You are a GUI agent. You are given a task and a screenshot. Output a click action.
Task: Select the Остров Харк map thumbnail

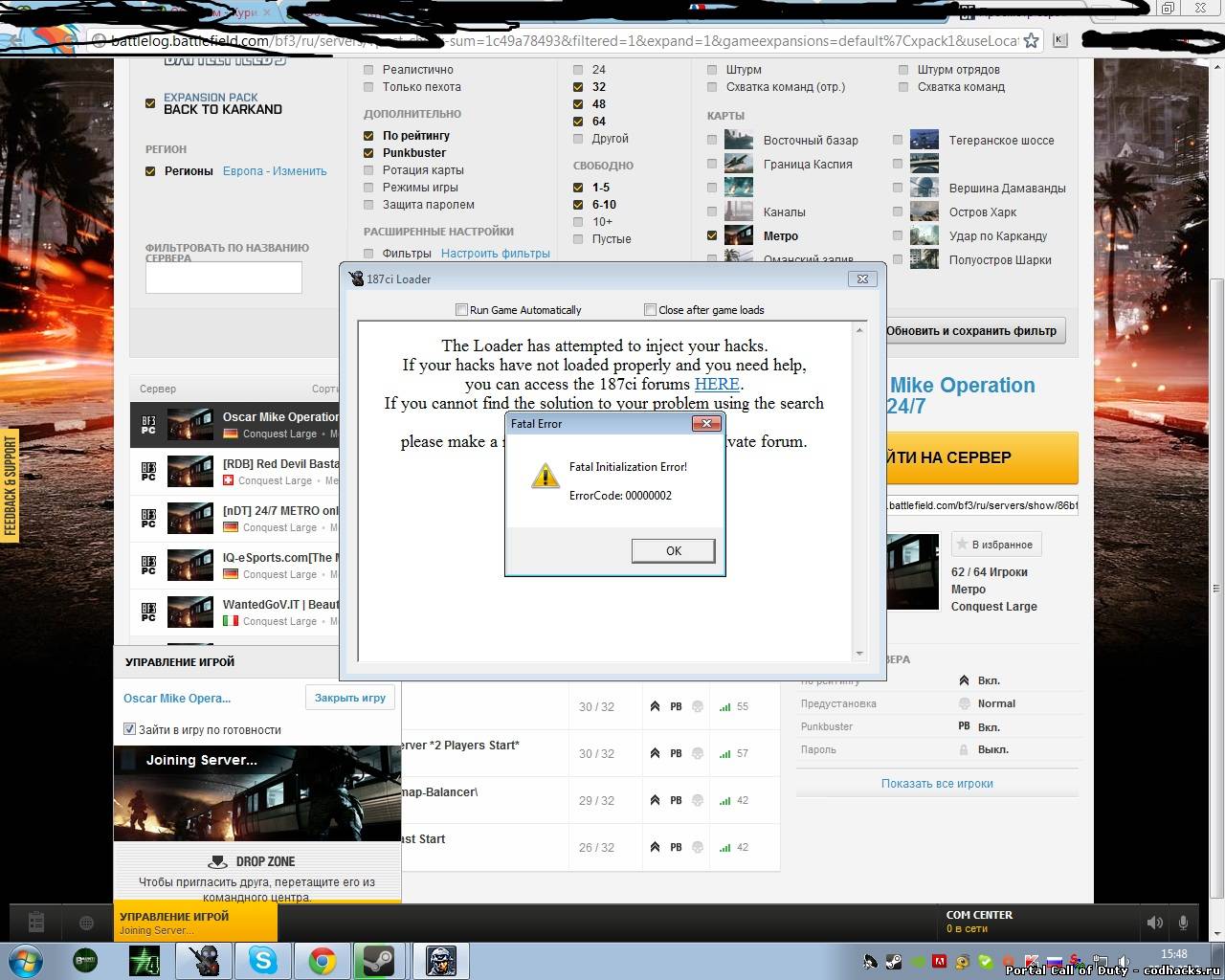tap(924, 212)
